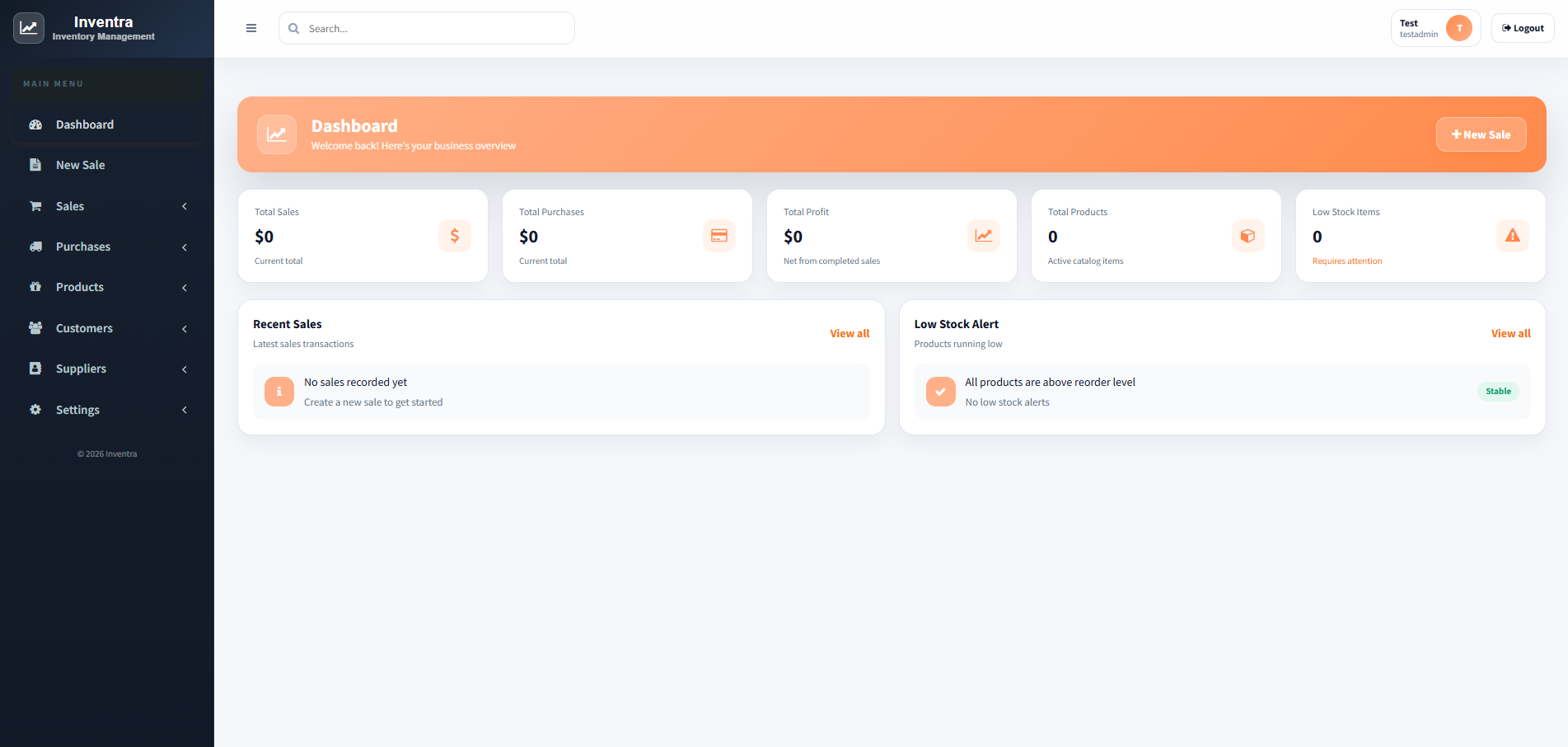Click the dollar sign Total Sales icon

pyautogui.click(x=454, y=236)
